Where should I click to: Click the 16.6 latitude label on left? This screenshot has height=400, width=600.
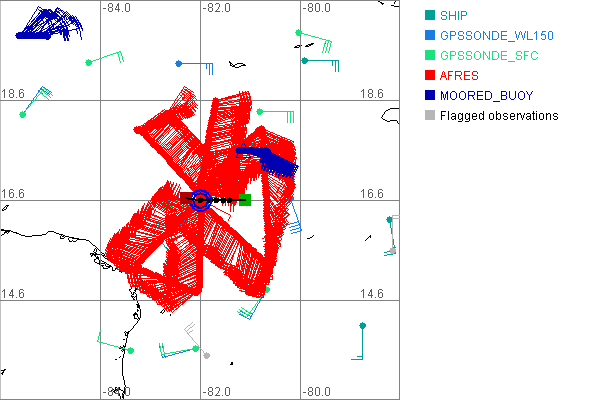(16, 193)
